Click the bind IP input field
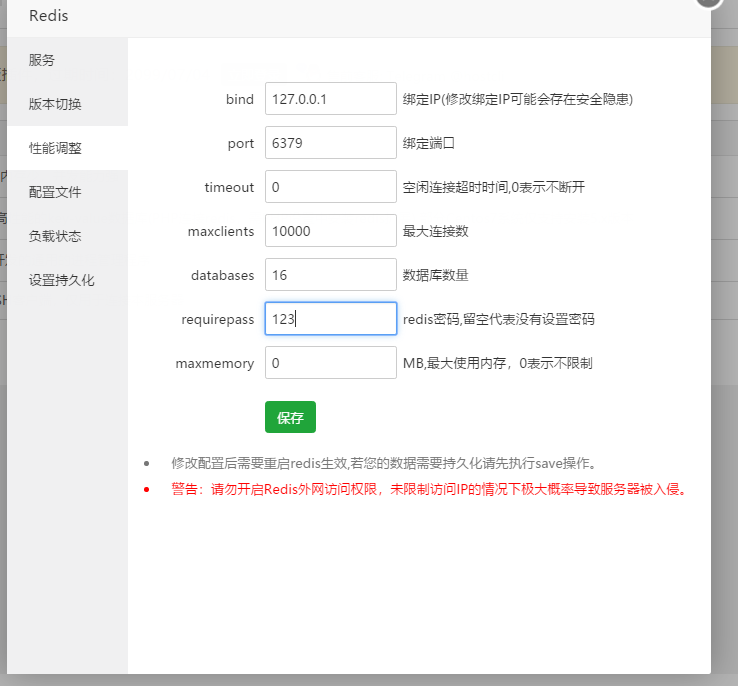 pyautogui.click(x=330, y=99)
